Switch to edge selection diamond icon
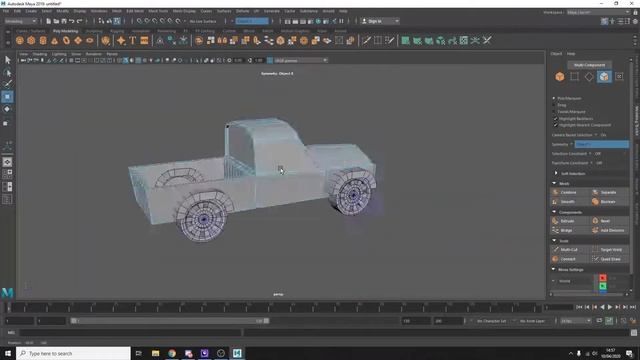This screenshot has height=360, width=640. click(589, 76)
